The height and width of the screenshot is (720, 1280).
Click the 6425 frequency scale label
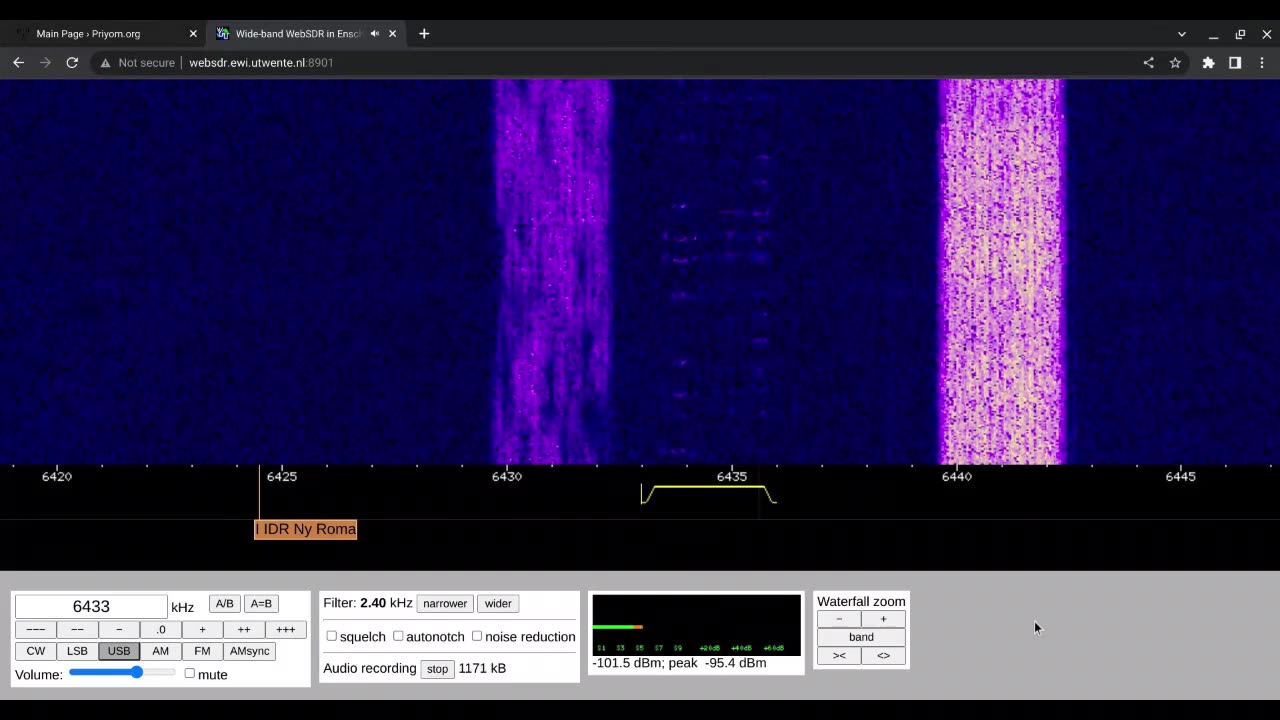[x=282, y=476]
